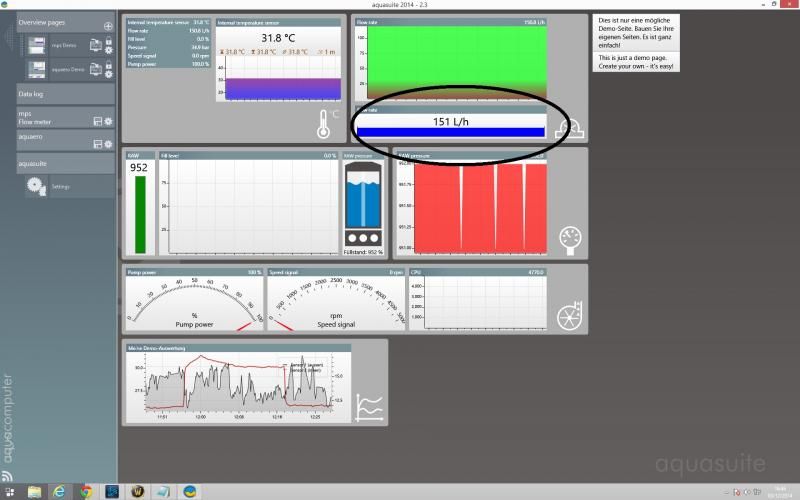Click save icon for mps Flow meter

(x=96, y=121)
